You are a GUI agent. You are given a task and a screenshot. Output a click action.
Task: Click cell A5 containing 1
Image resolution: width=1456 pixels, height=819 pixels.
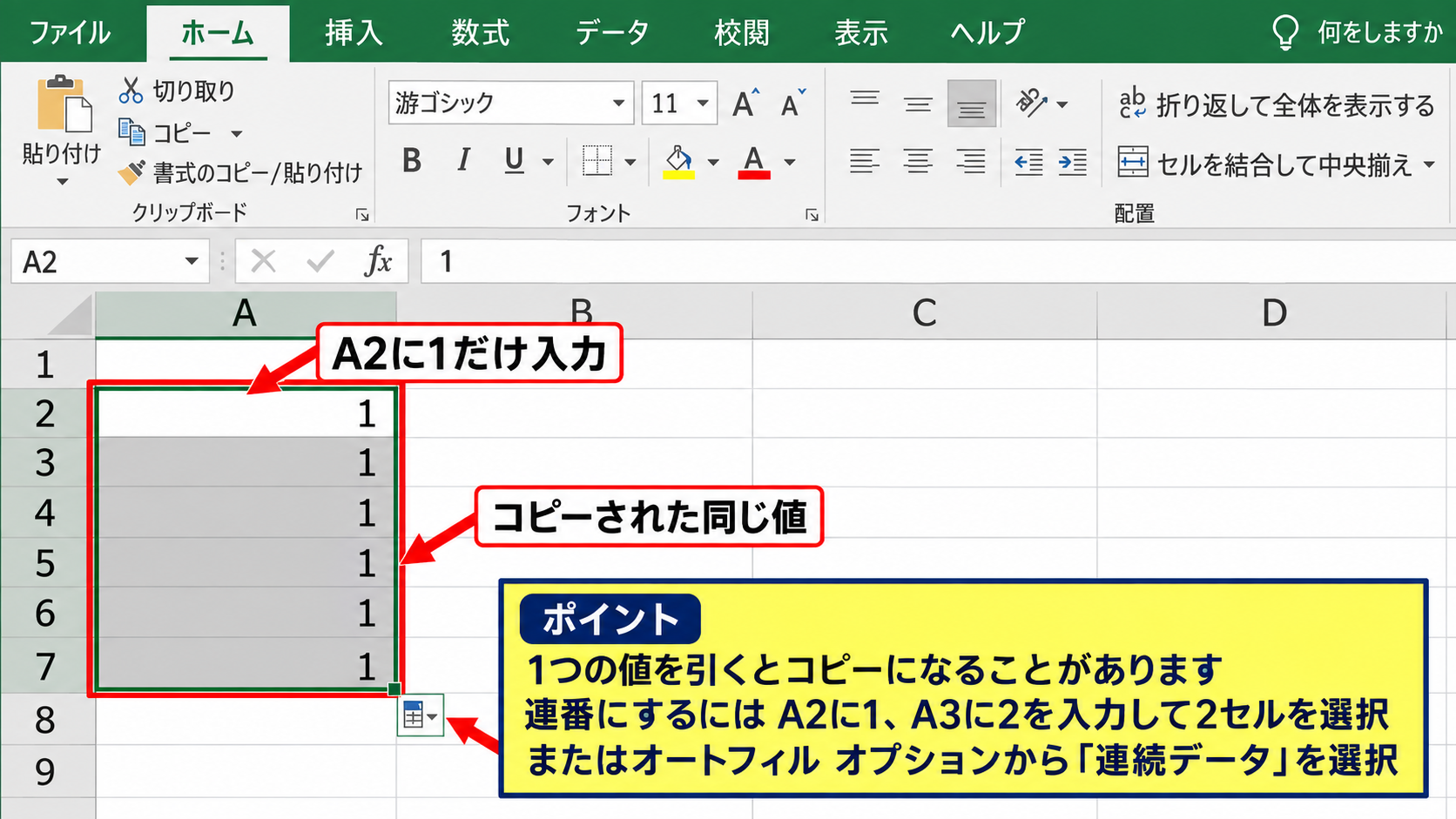click(246, 563)
